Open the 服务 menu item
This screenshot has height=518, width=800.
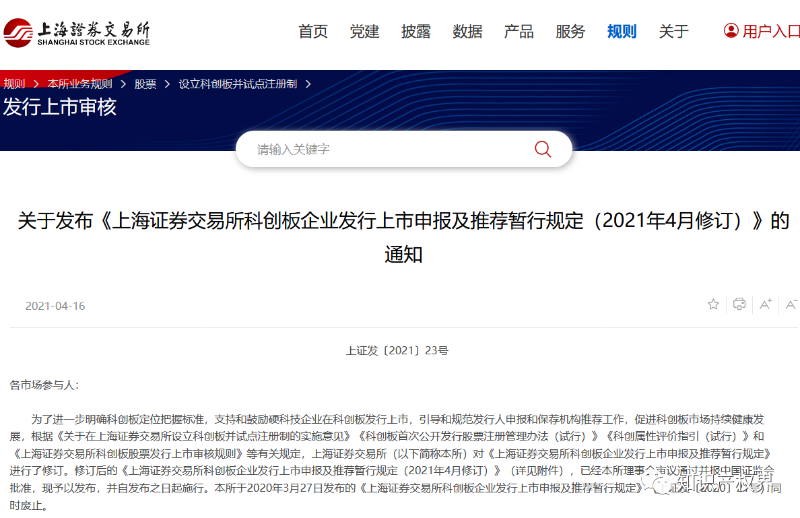coord(570,32)
